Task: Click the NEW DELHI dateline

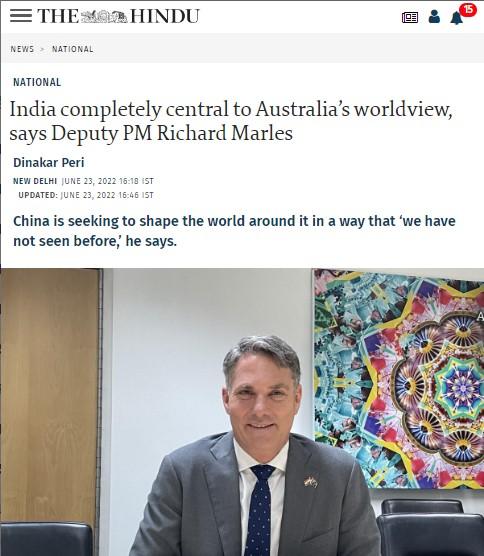Action: [x=35, y=181]
